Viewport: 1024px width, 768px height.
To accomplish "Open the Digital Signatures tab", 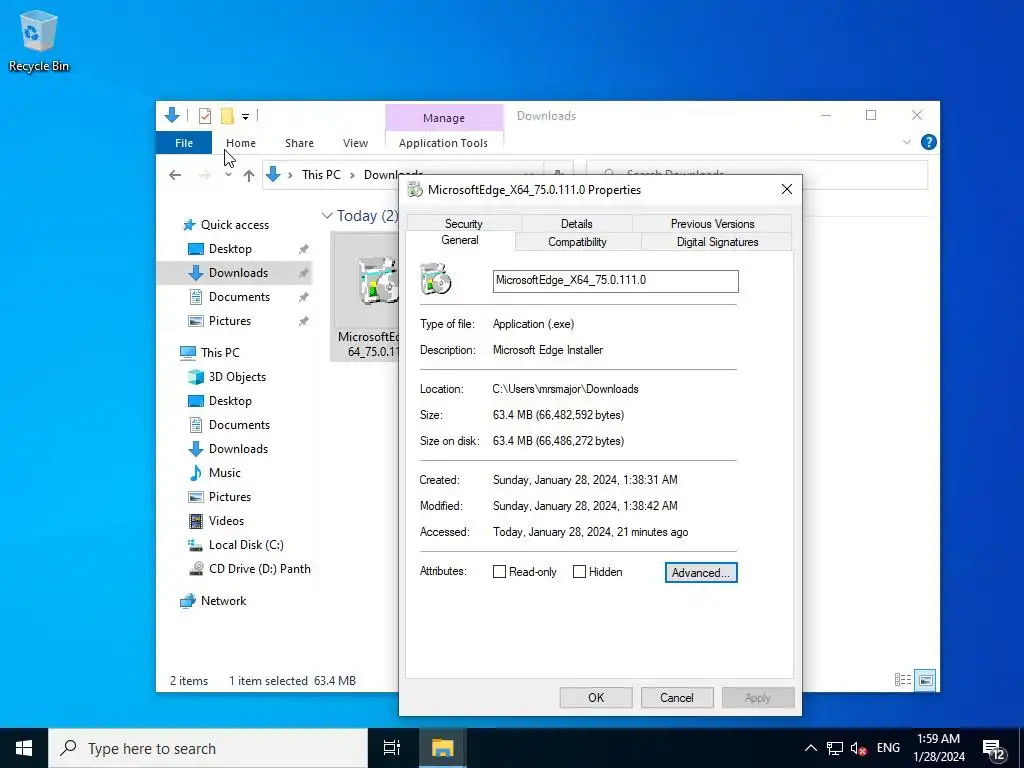I will point(717,242).
